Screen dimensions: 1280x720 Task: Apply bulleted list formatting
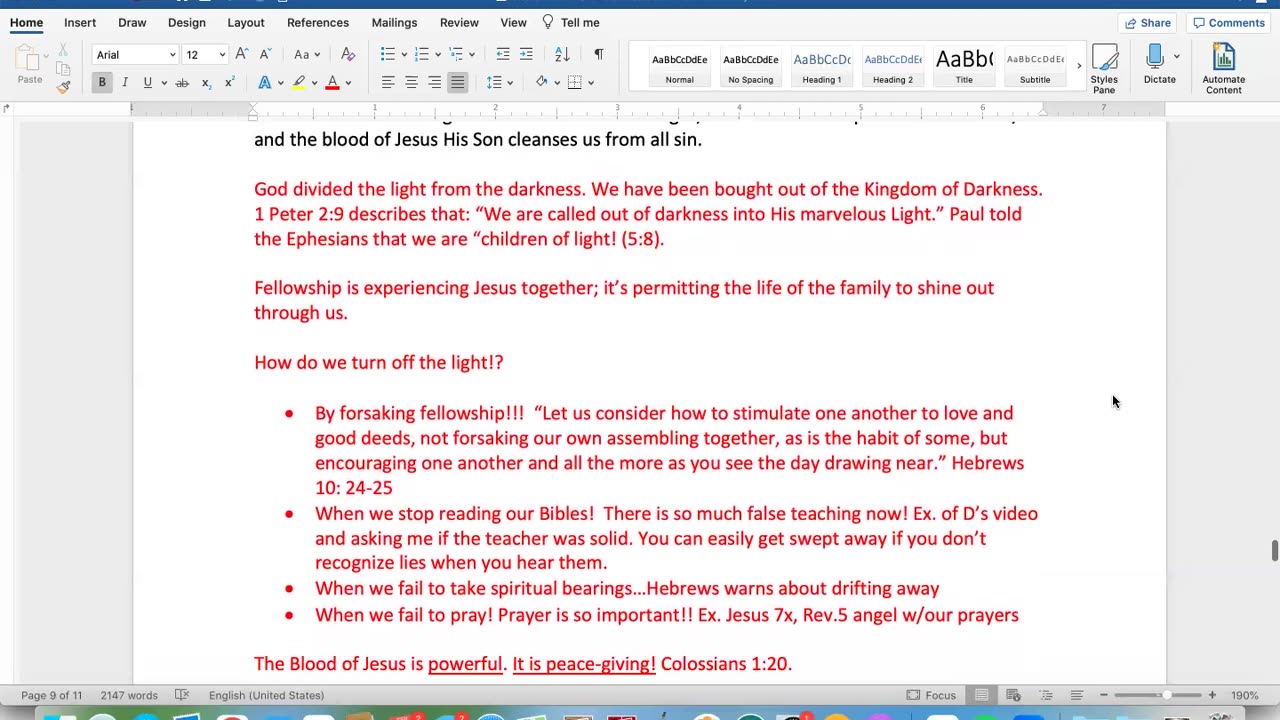coord(388,54)
